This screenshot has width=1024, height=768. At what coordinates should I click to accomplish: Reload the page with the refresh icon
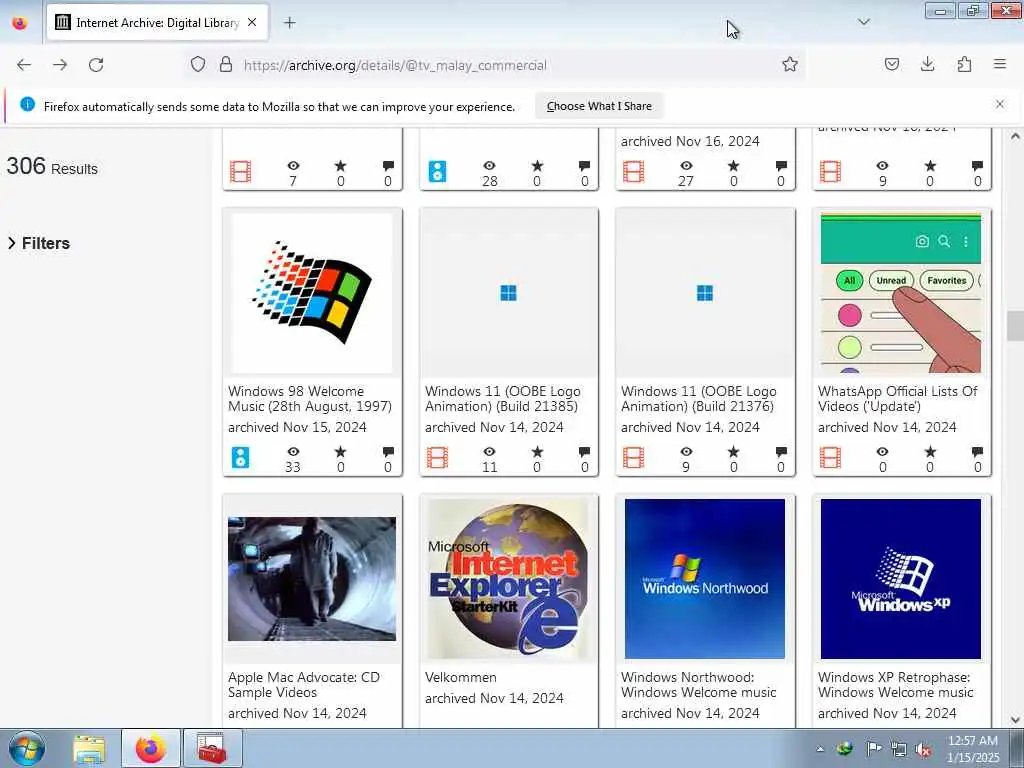coord(96,65)
